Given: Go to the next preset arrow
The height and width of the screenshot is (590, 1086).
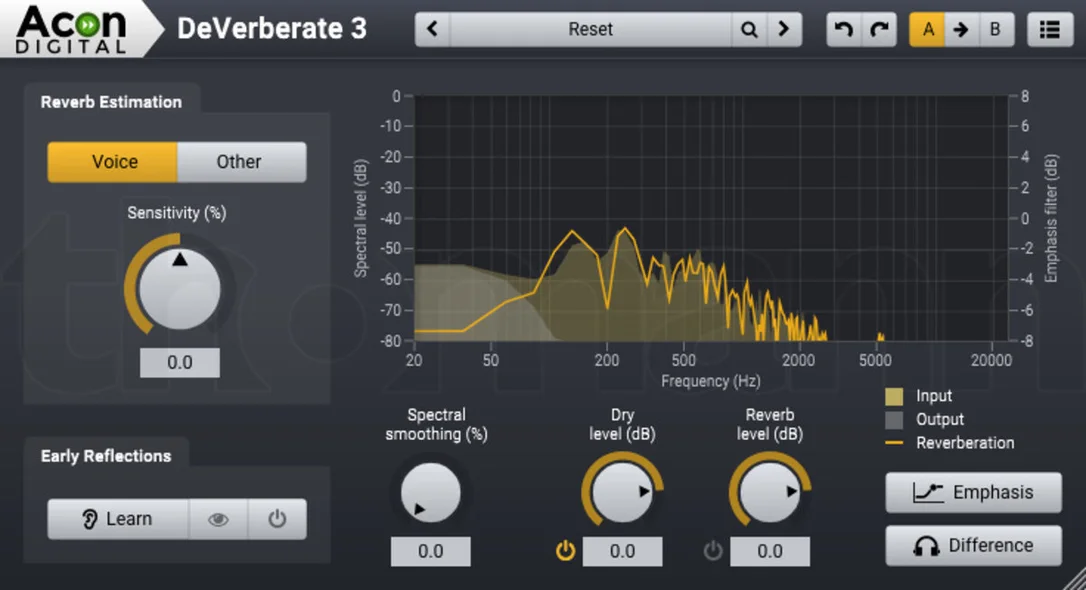Looking at the screenshot, I should click(784, 29).
